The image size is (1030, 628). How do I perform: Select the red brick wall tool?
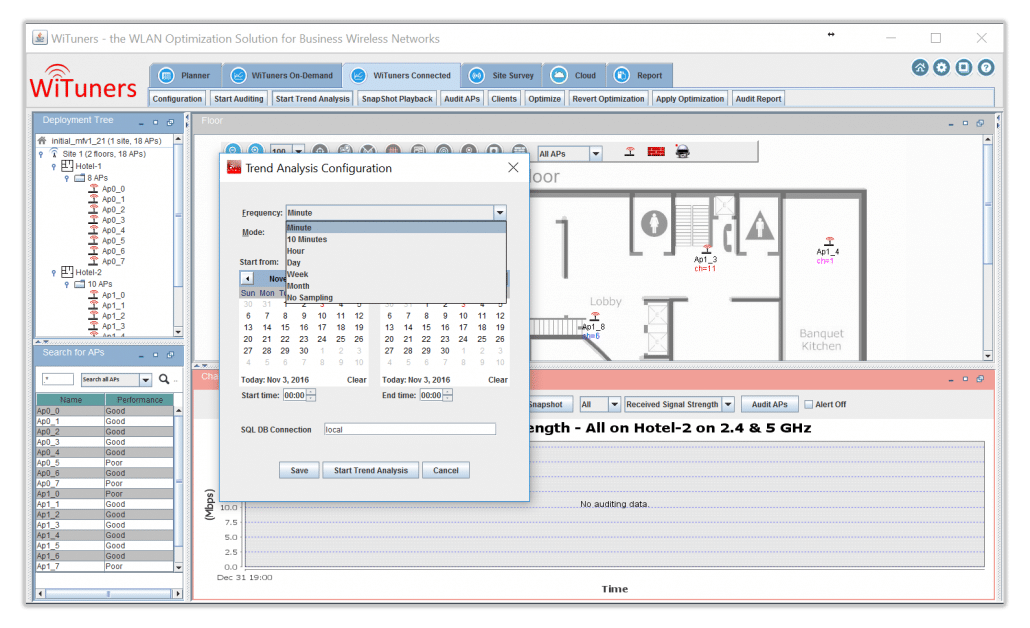click(x=656, y=152)
